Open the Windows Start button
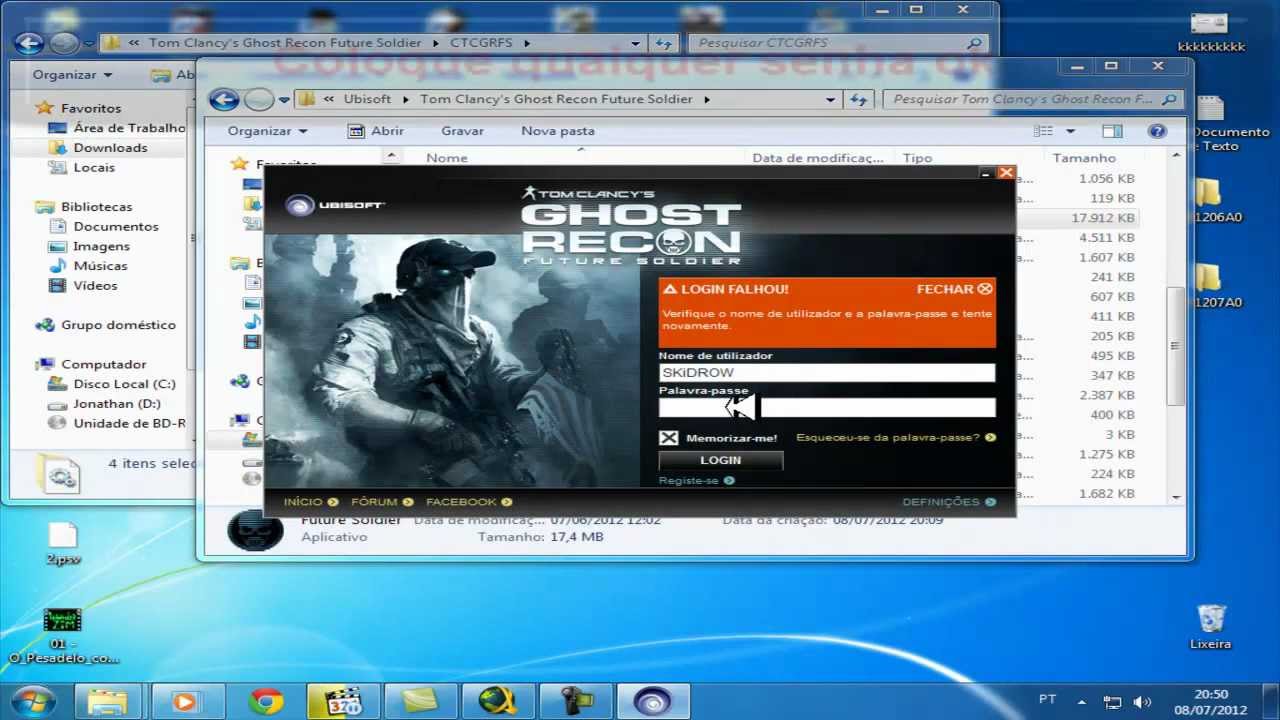 [33, 700]
